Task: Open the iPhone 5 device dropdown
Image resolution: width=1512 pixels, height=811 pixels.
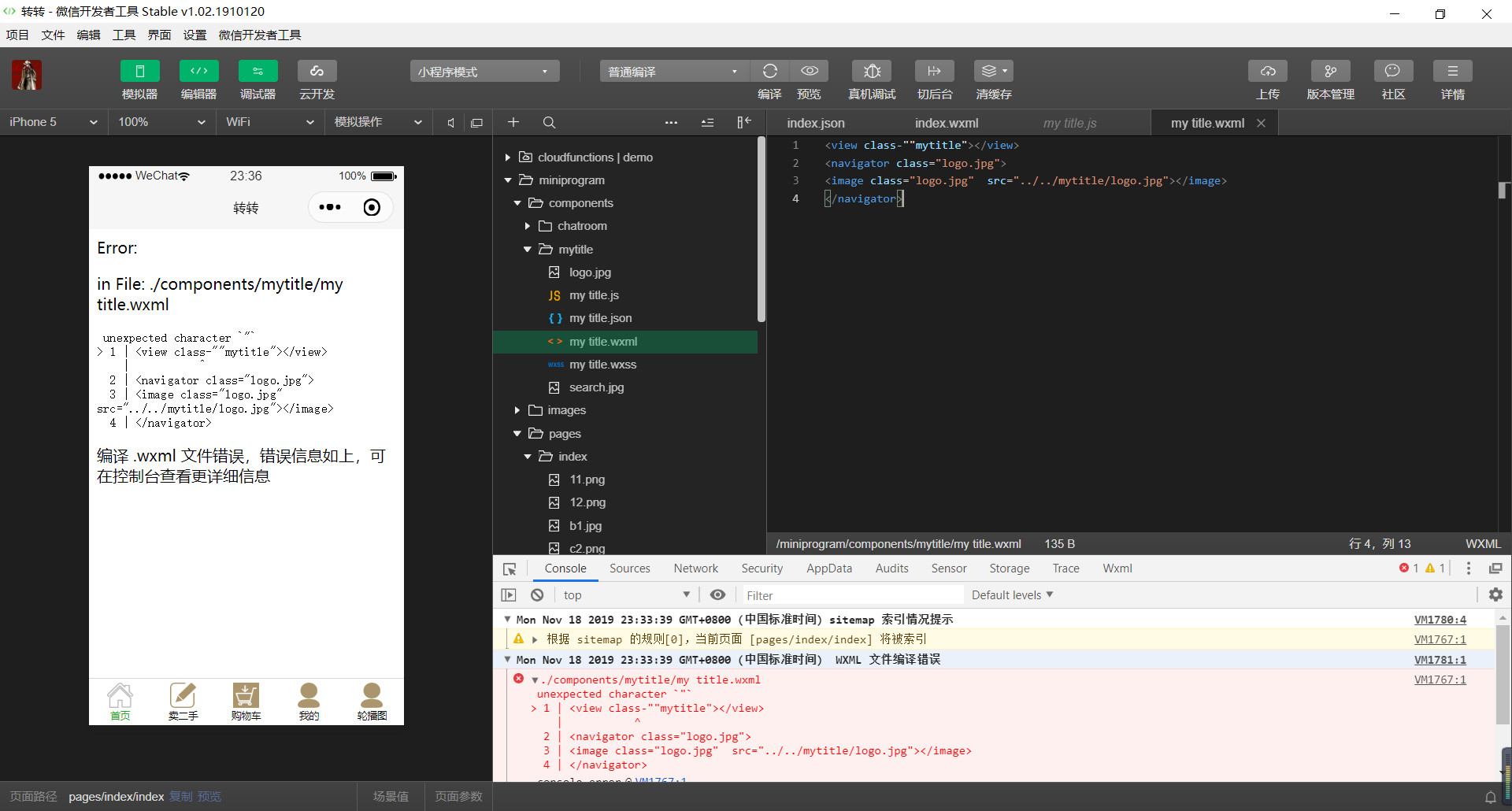Action: point(53,122)
